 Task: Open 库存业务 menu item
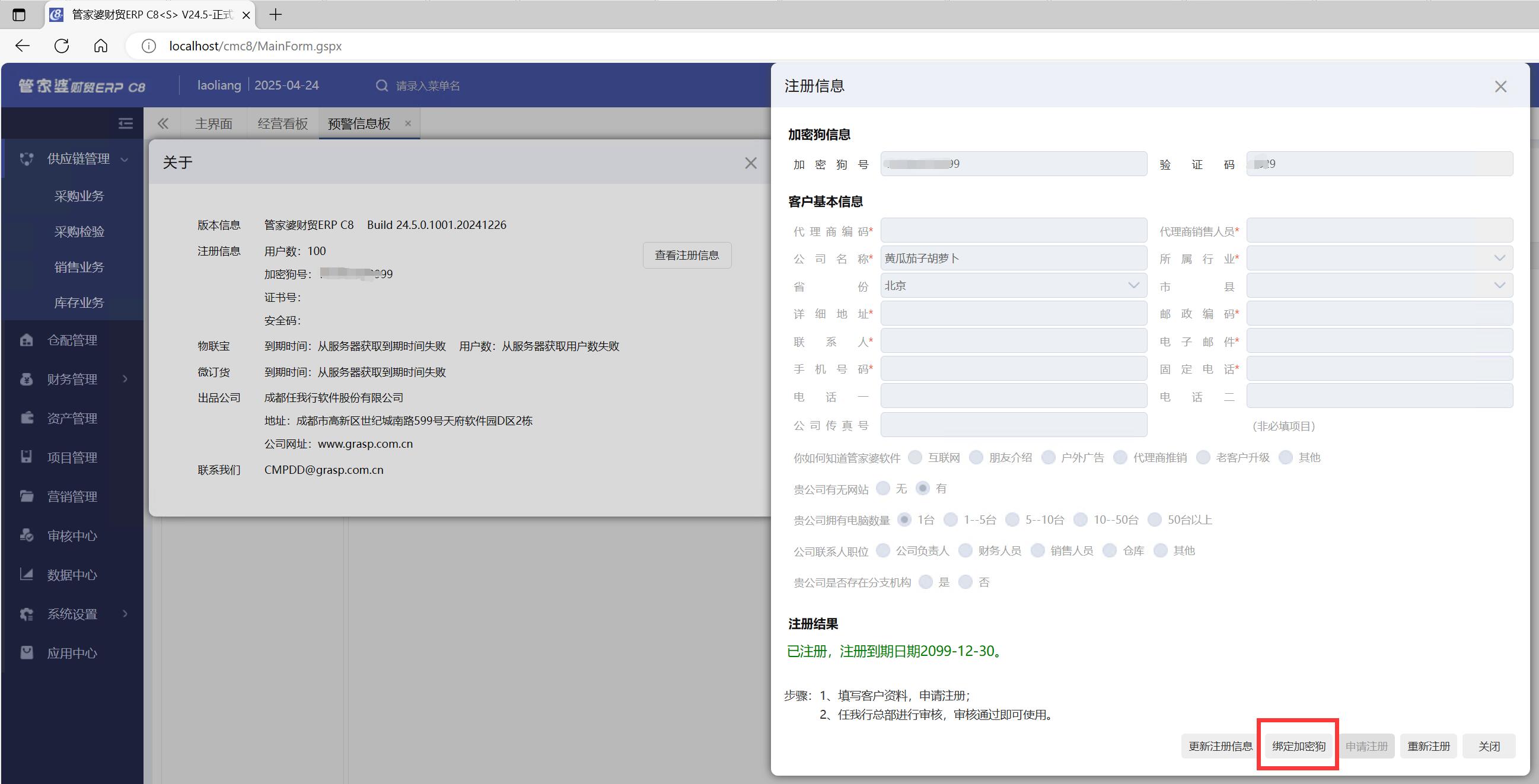79,303
